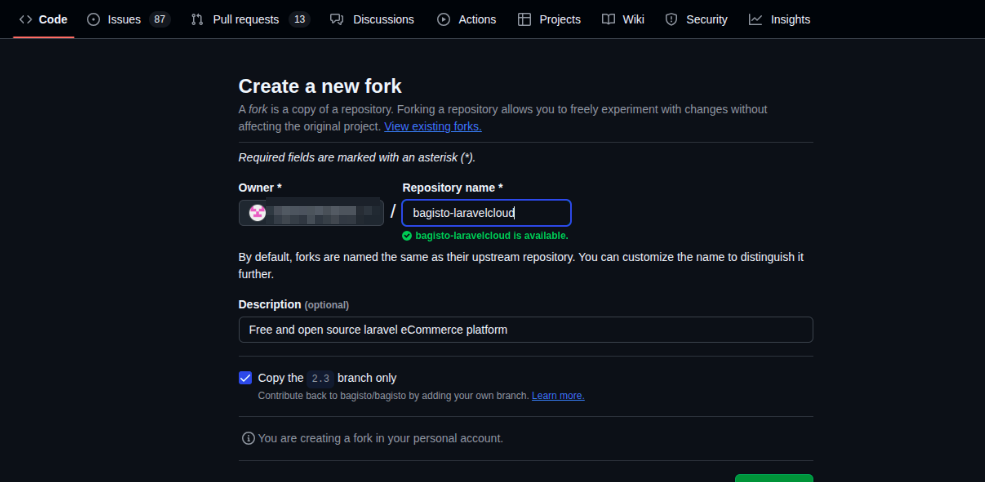The image size is (985, 482).
Task: Open the Actions tab
Action: click(x=466, y=19)
